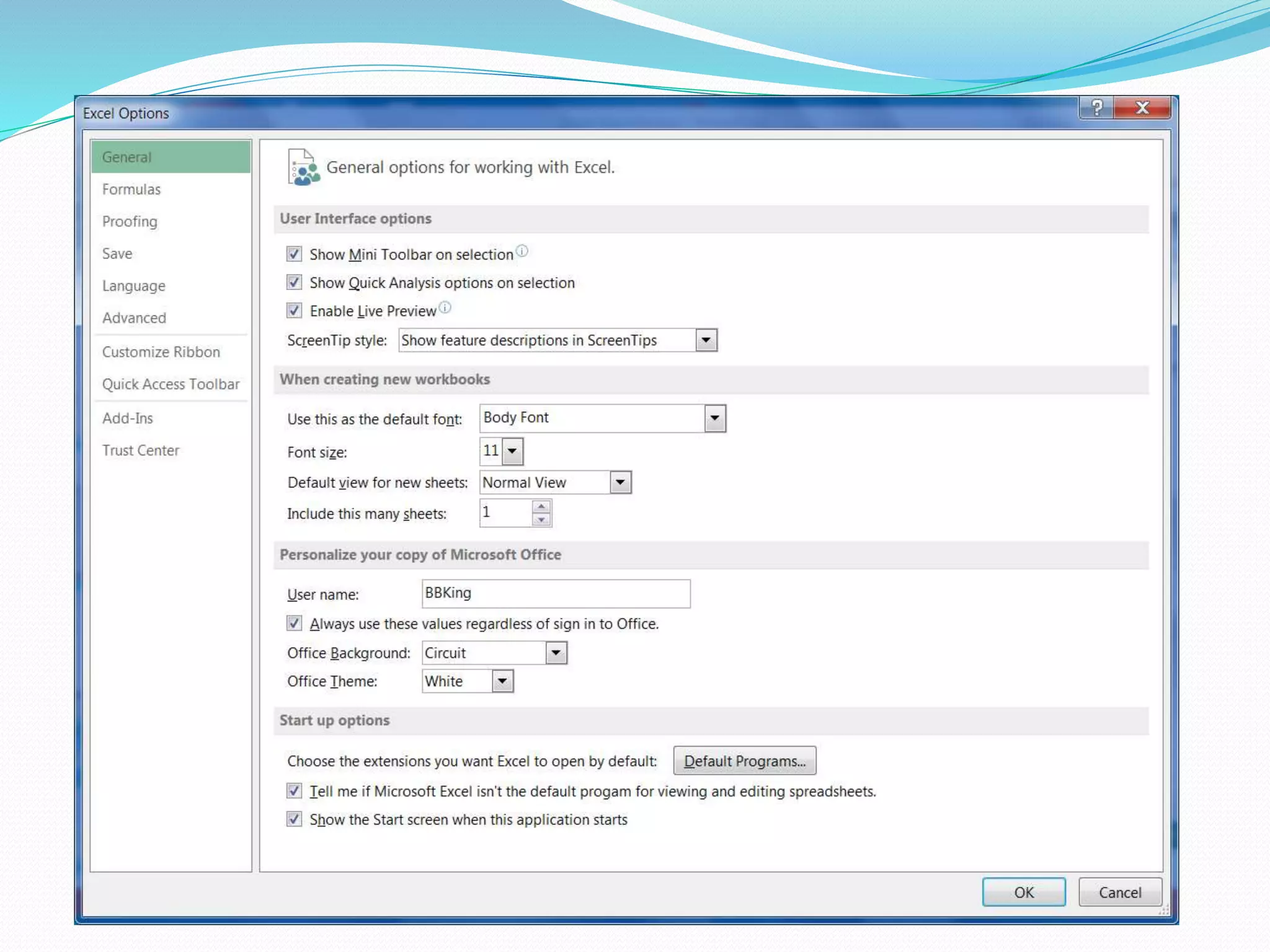Click the Mini Toolbar info tooltip icon
The height and width of the screenshot is (952, 1270).
522,251
